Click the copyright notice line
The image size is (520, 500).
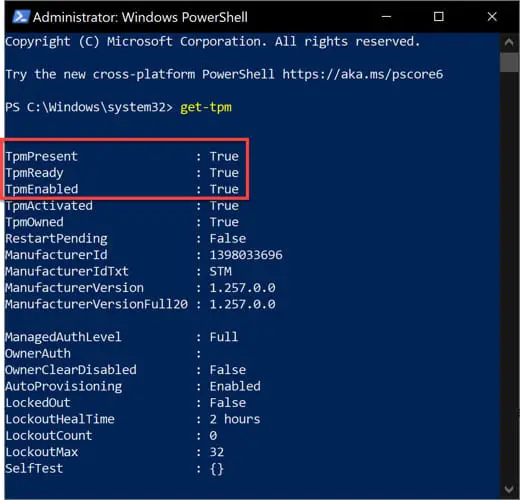212,42
